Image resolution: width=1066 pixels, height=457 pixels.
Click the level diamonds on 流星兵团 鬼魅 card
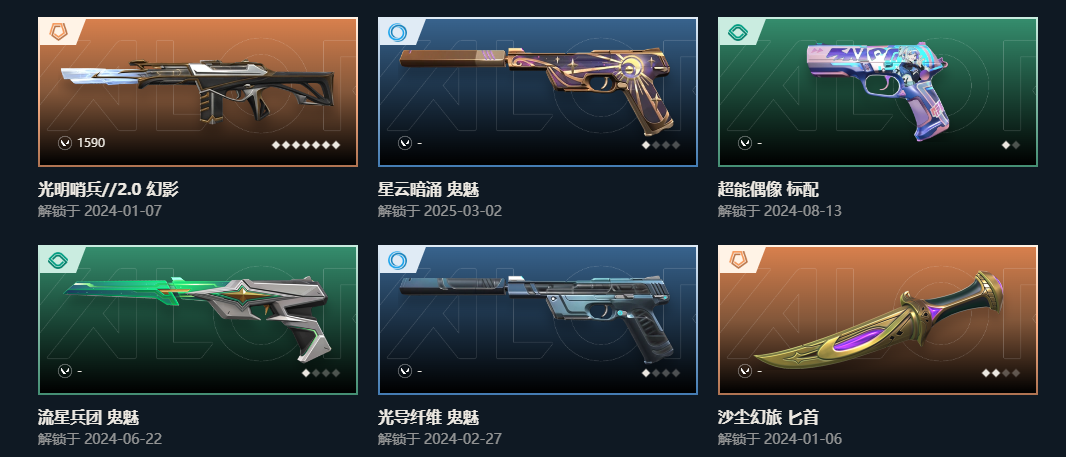click(321, 373)
